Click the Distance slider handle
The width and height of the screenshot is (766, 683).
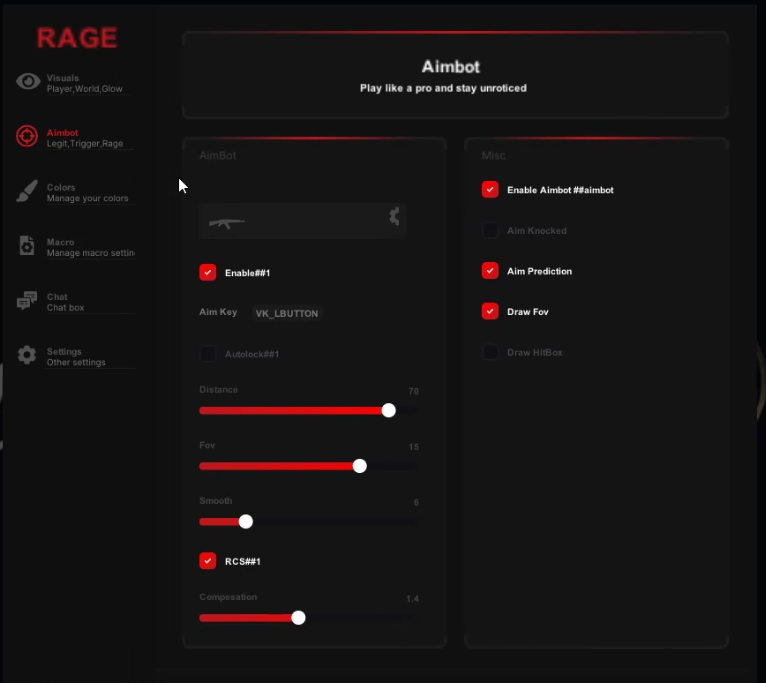pyautogui.click(x=389, y=410)
